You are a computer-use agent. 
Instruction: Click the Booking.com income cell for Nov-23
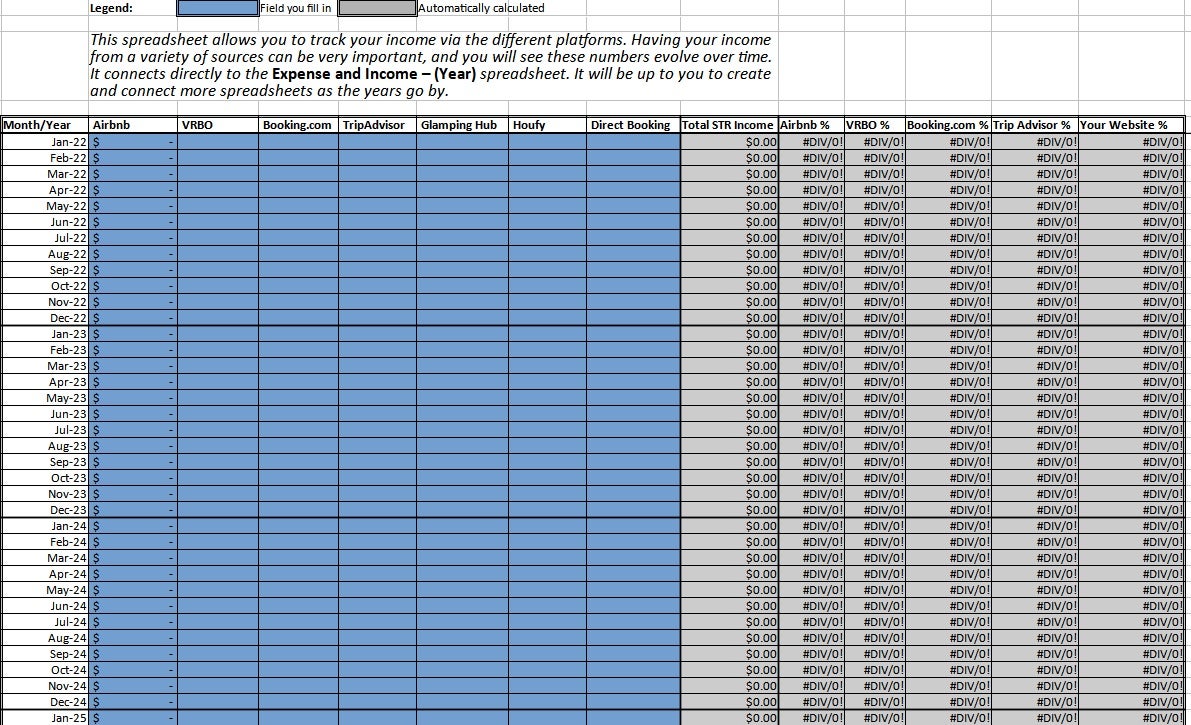coord(299,494)
